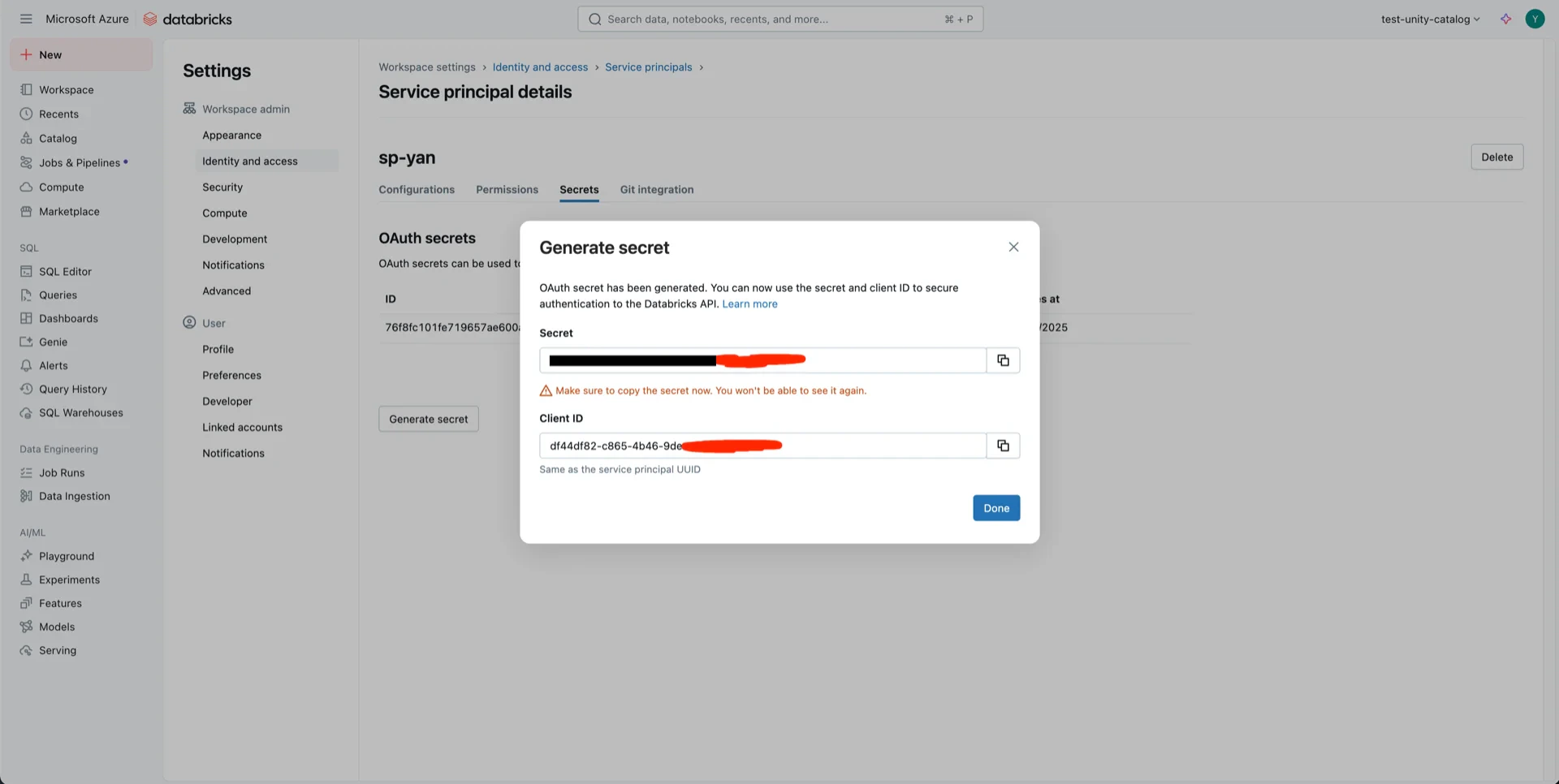Viewport: 1559px width, 784px height.
Task: Go to Service principals breadcrumb
Action: 648,67
